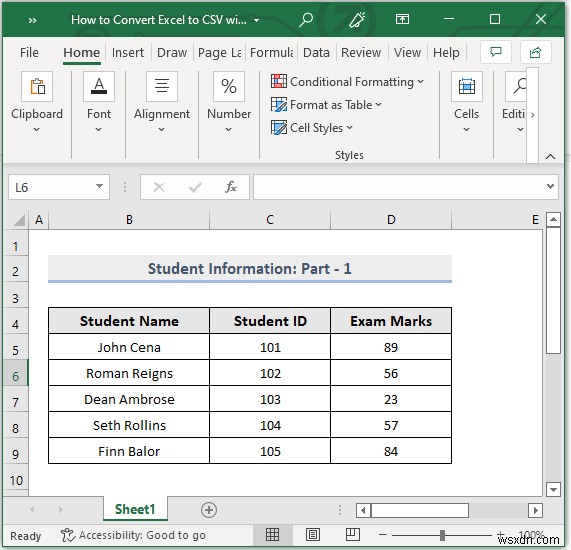The width and height of the screenshot is (571, 550).
Task: Select the cell Finn Balor
Action: tap(129, 451)
